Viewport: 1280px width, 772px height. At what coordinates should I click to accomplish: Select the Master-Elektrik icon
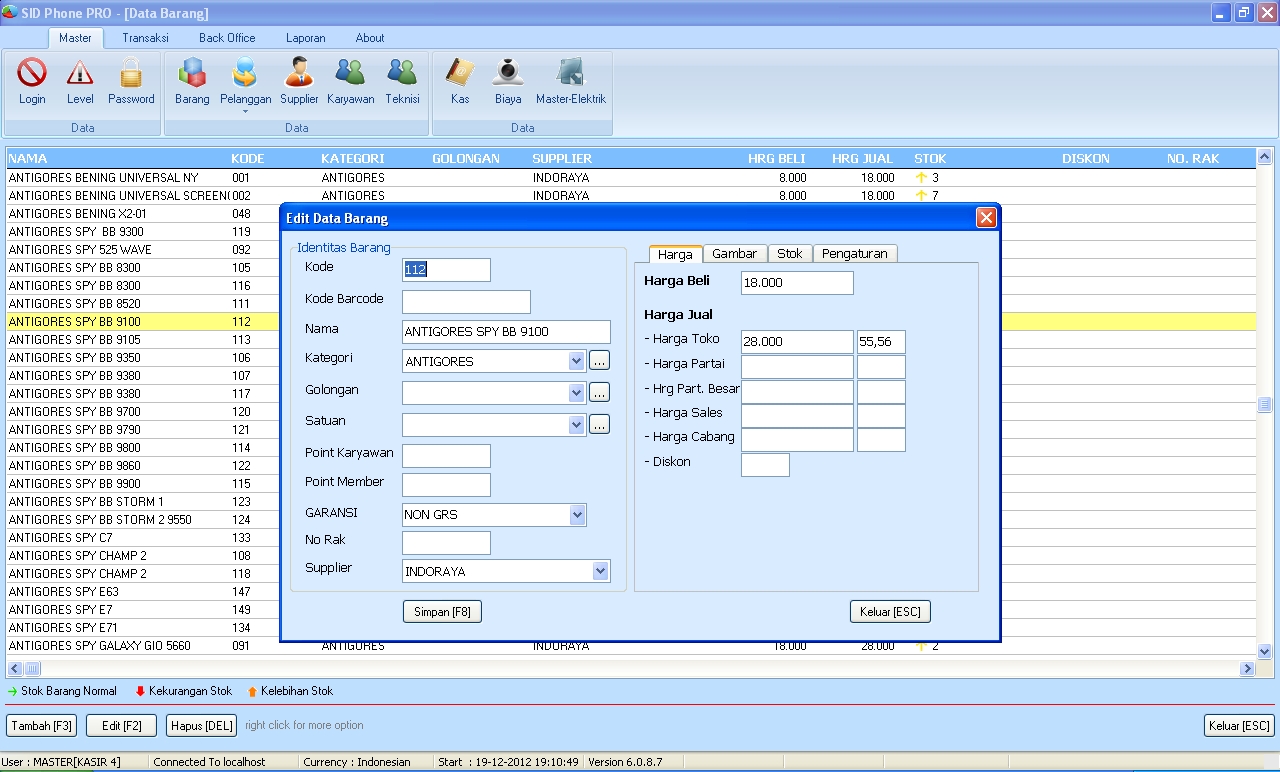tap(569, 80)
